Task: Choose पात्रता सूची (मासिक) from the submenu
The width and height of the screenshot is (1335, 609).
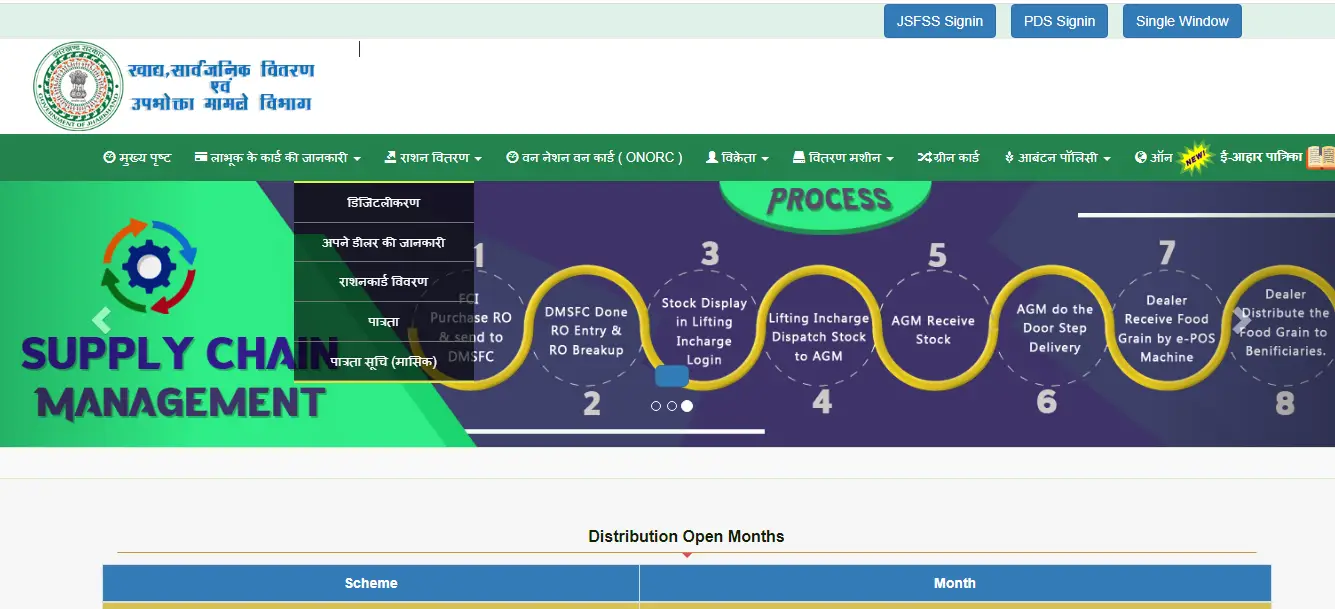Action: [x=384, y=361]
